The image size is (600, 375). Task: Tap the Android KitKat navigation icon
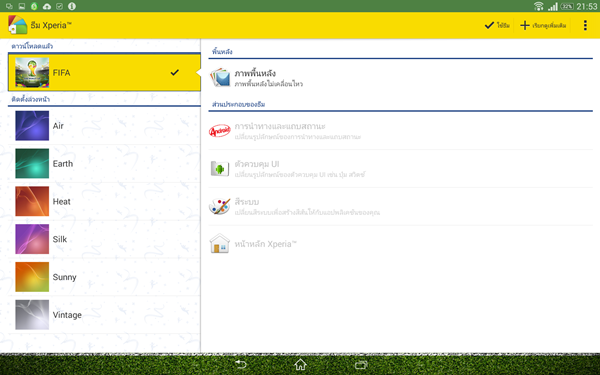(220, 131)
